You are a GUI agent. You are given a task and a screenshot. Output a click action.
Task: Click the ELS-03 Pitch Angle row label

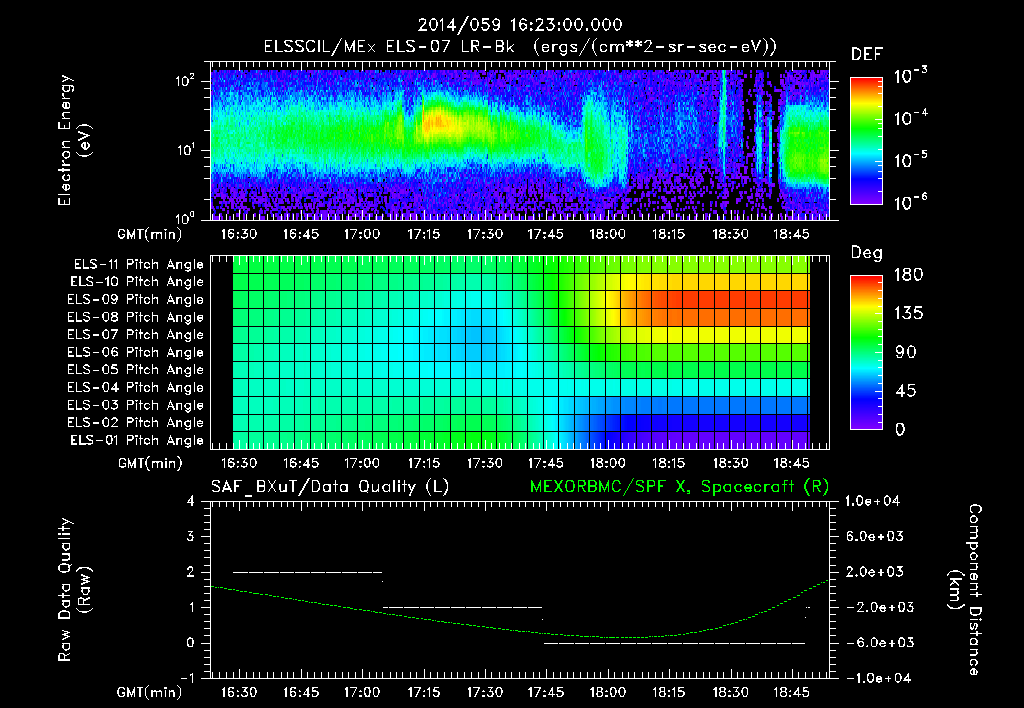pos(135,405)
